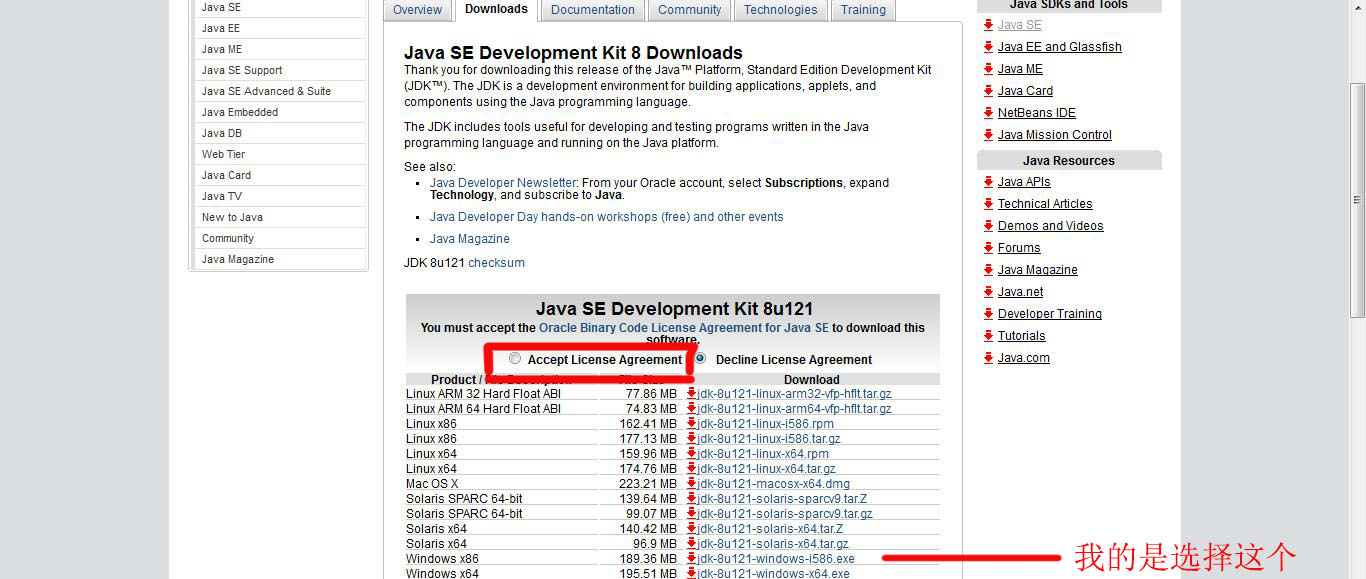Click the download icon beside Forums
The image size is (1366, 579).
(988, 247)
